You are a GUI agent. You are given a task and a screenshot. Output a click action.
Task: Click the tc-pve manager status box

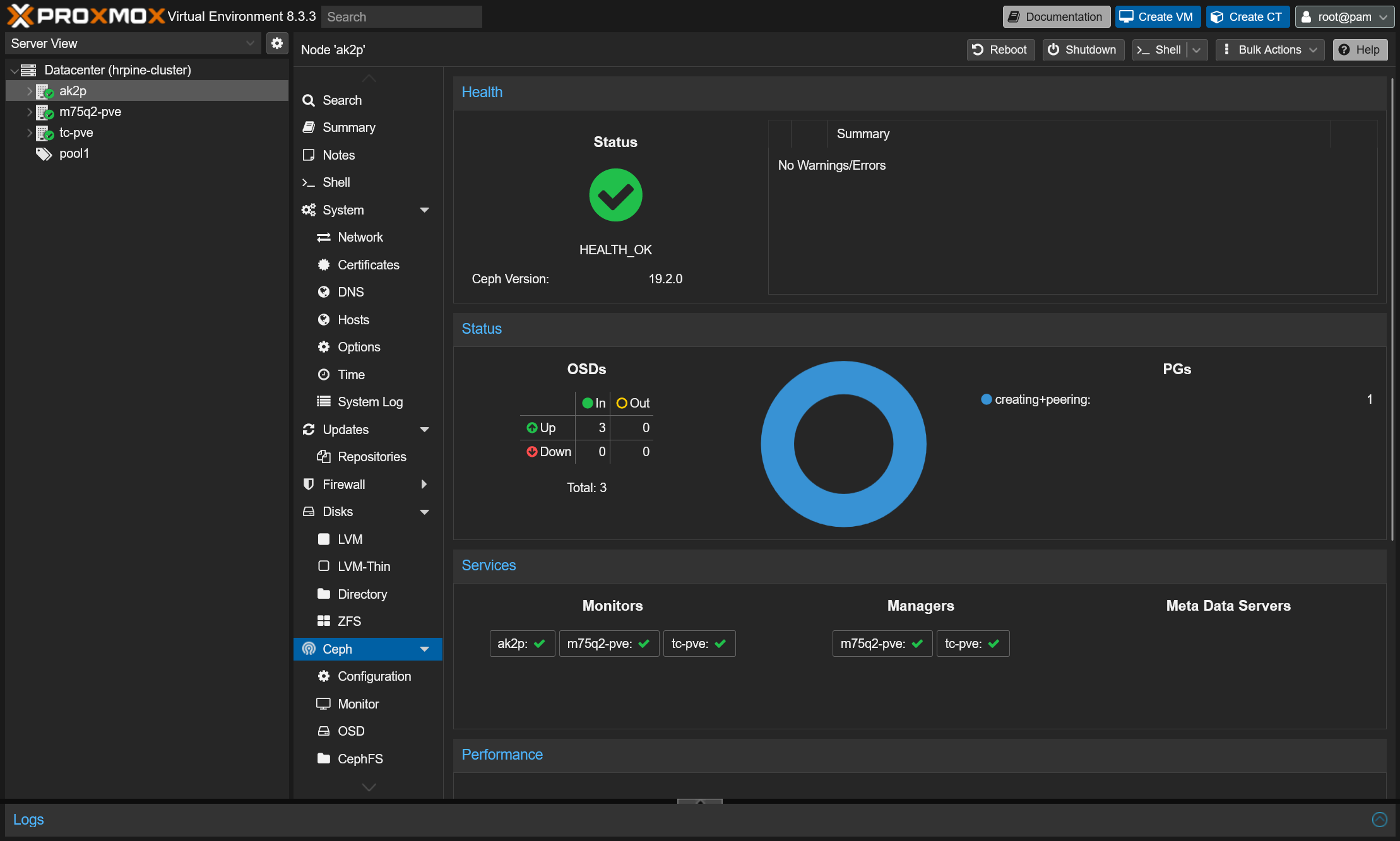[973, 644]
